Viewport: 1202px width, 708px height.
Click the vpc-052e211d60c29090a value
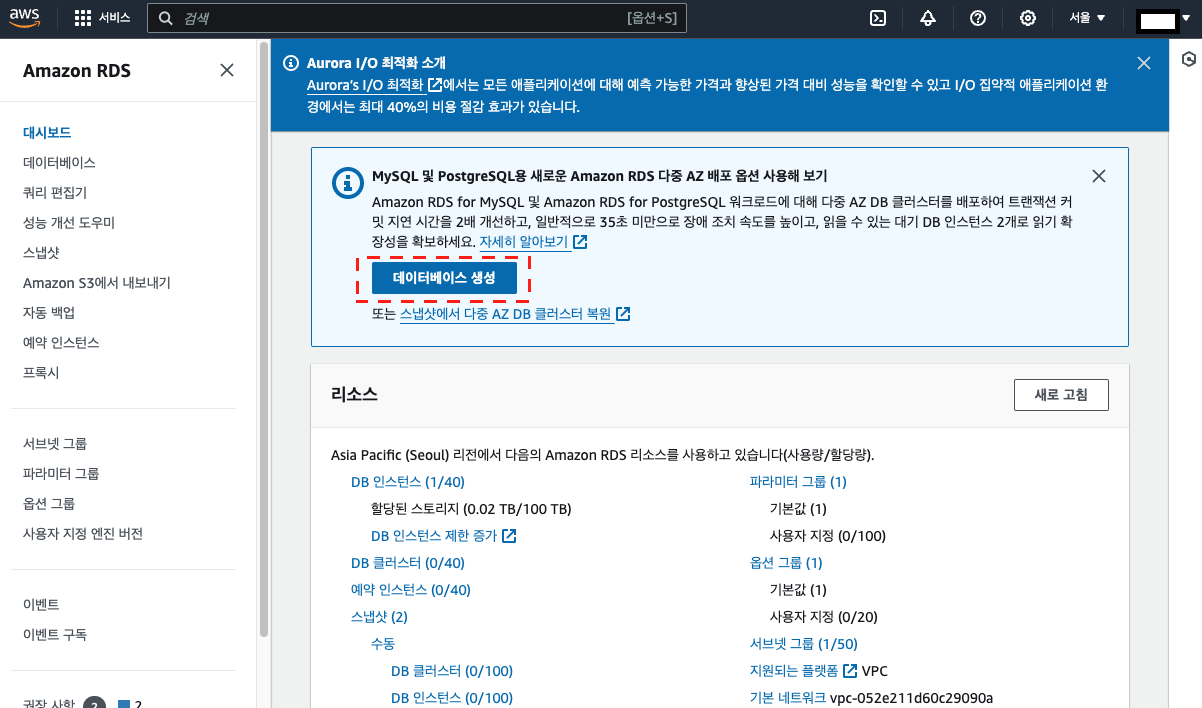(x=912, y=698)
